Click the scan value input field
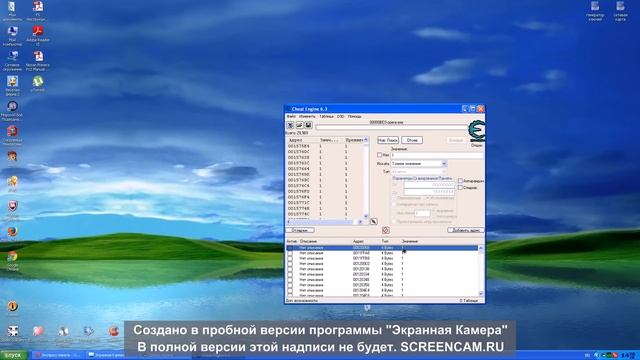 [x=437, y=155]
